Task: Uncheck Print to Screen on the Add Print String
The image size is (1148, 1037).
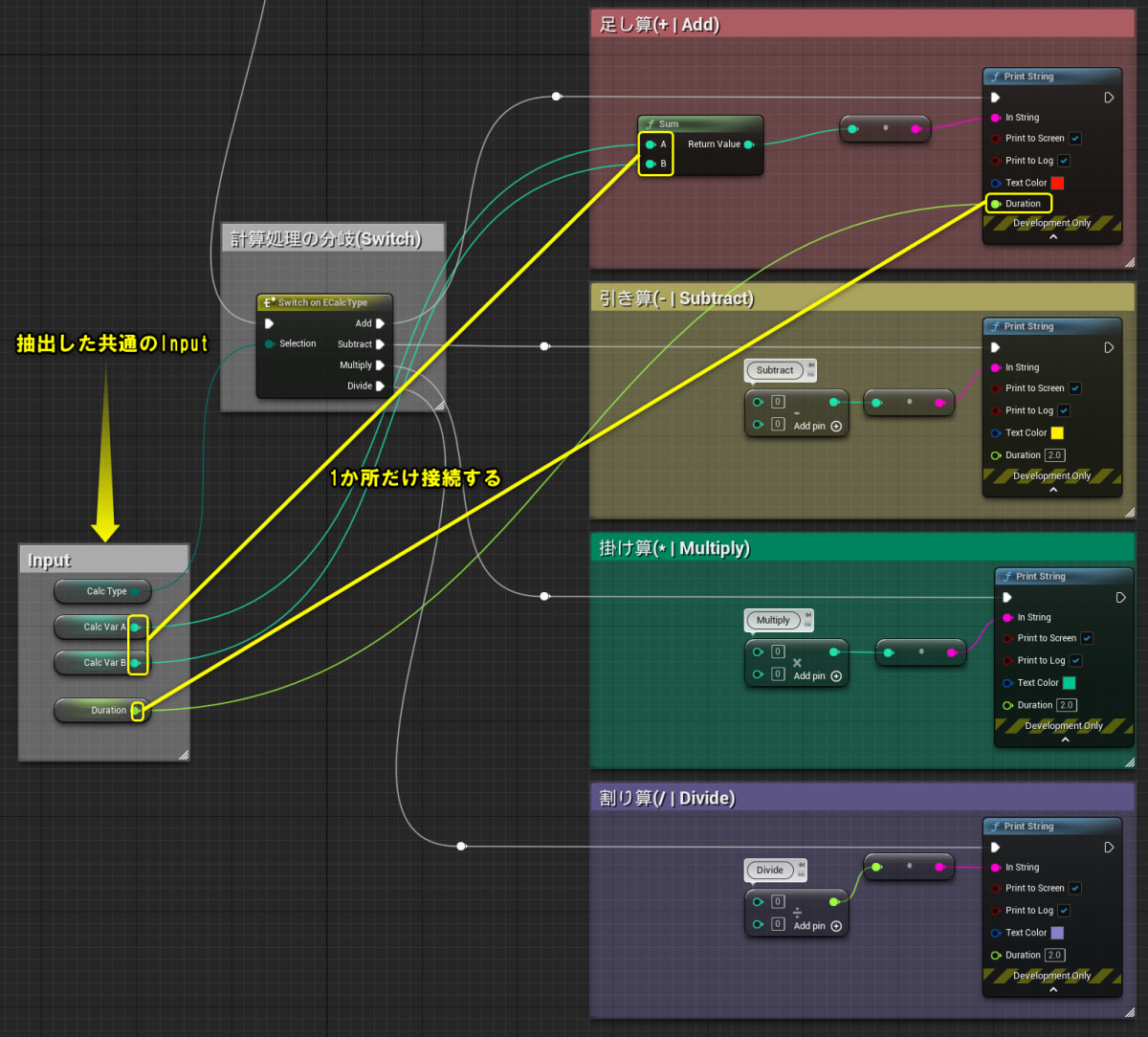Action: pos(1075,138)
